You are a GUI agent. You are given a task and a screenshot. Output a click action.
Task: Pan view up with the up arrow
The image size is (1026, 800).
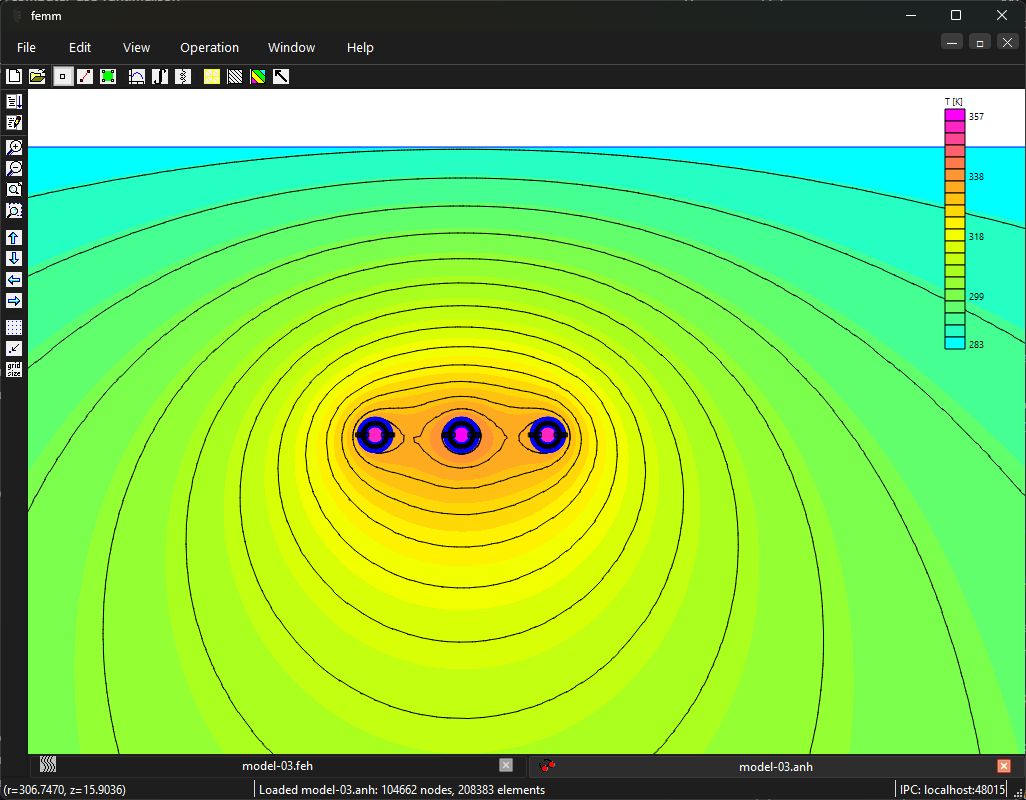click(14, 237)
